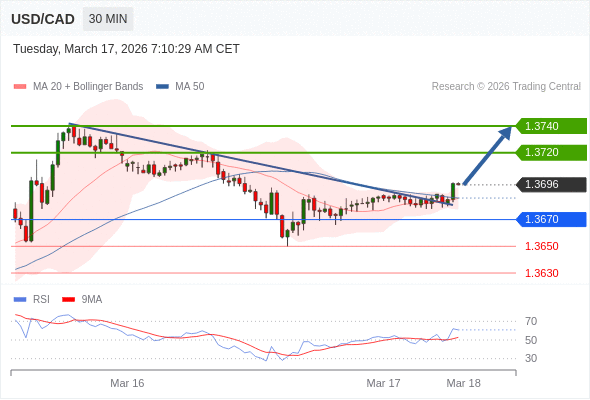
Task: Select the 30 MIN timeframe badge
Action: click(x=108, y=19)
